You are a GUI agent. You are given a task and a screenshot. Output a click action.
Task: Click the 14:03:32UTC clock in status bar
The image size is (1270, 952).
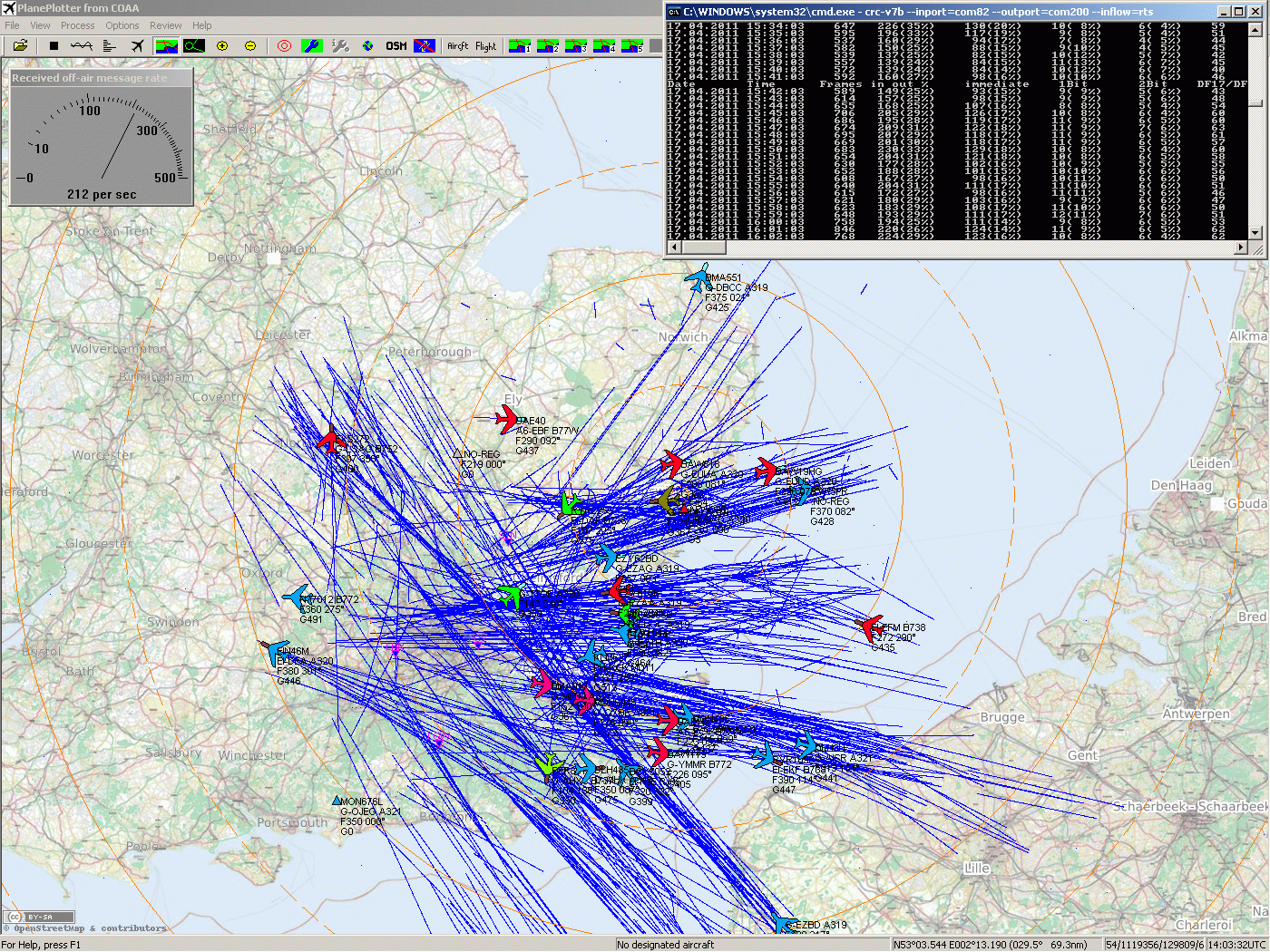tap(1236, 944)
